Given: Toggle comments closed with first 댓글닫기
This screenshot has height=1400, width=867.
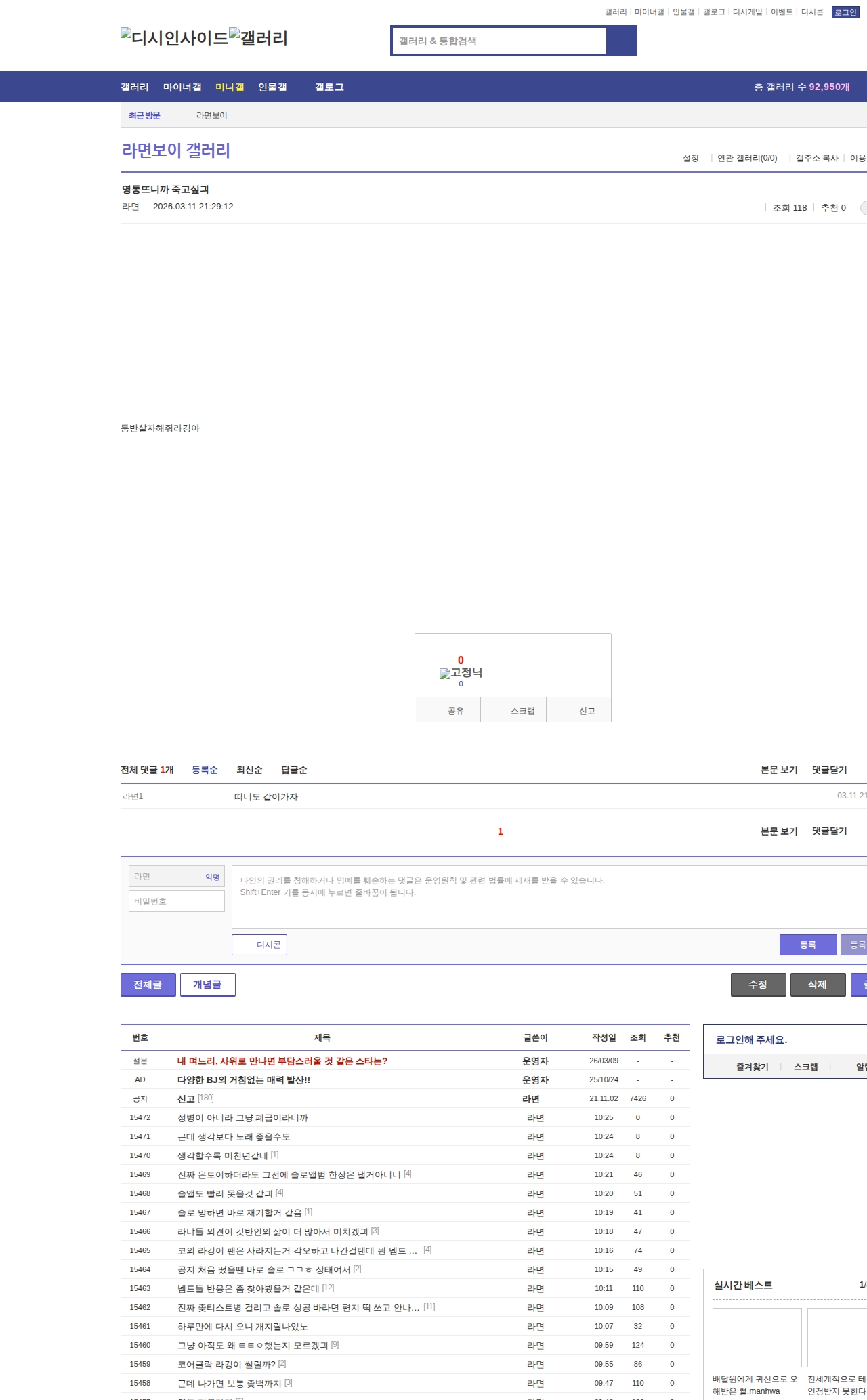Looking at the screenshot, I should pyautogui.click(x=829, y=770).
